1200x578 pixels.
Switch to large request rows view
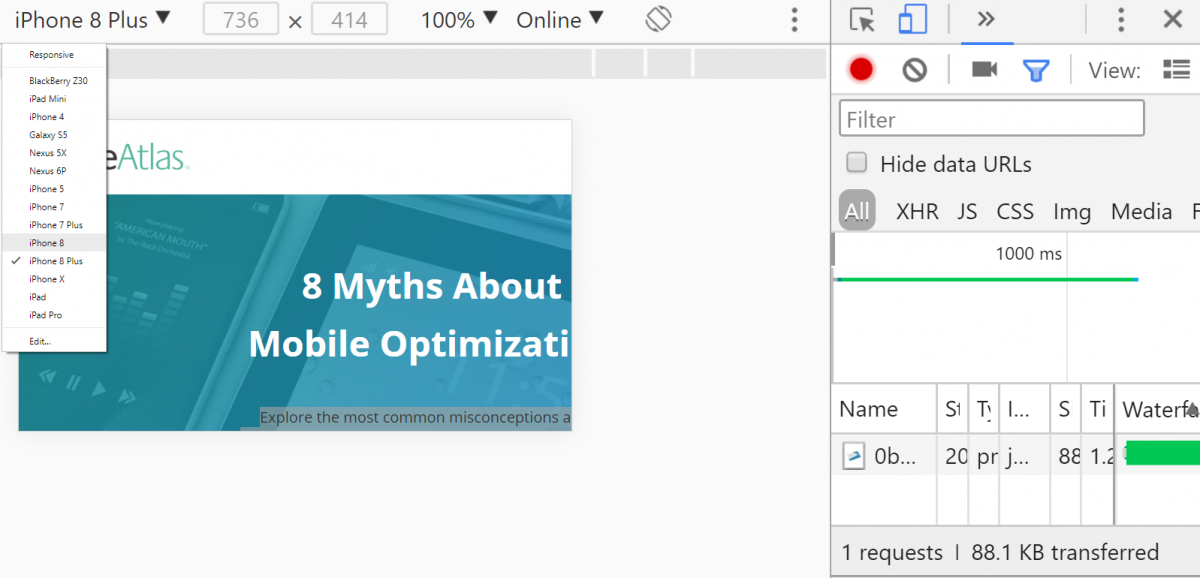coord(1176,69)
